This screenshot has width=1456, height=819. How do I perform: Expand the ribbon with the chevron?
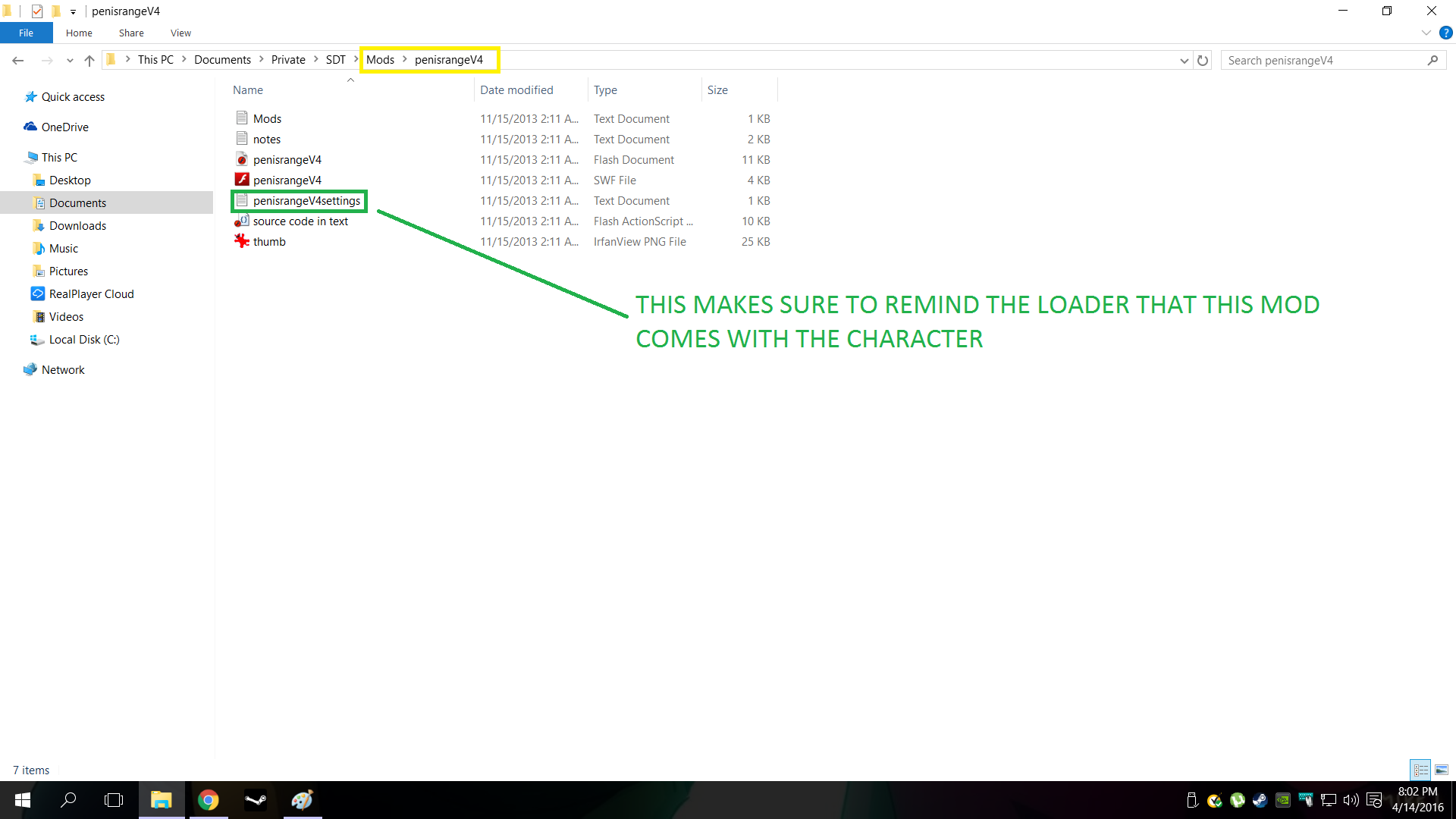[1426, 33]
